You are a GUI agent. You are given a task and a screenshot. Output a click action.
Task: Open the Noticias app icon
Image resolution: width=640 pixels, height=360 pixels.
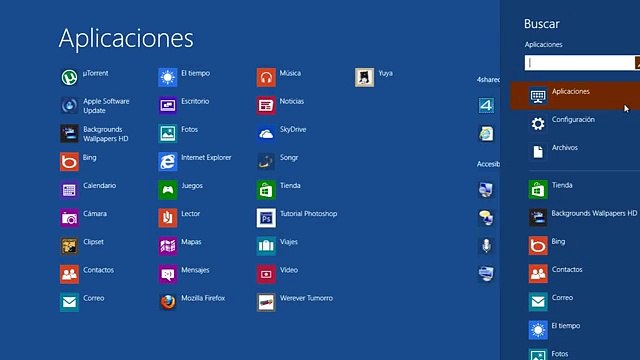266,105
